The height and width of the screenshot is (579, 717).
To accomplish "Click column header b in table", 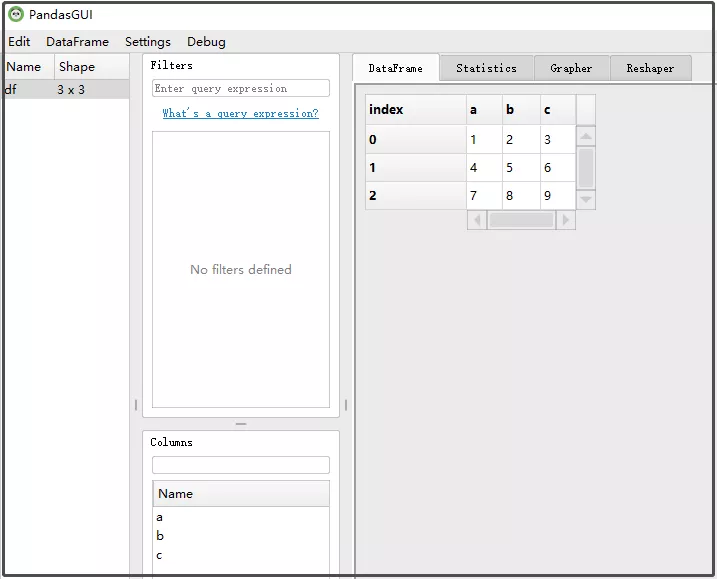I will click(x=521, y=110).
